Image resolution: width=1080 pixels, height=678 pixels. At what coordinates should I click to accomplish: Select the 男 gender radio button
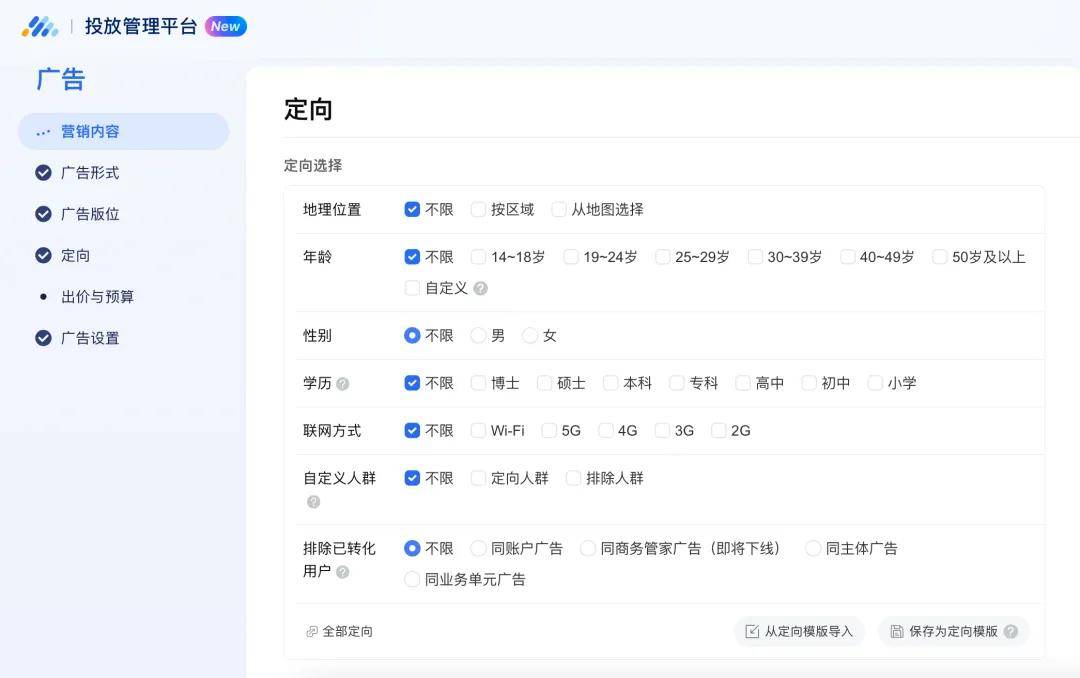point(478,336)
